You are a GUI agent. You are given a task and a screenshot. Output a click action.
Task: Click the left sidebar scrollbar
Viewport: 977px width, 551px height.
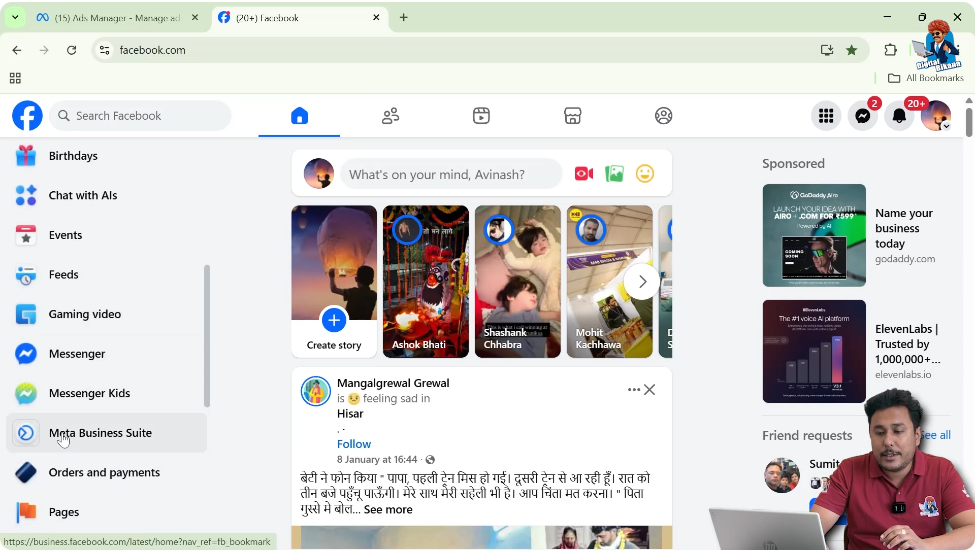pos(207,336)
